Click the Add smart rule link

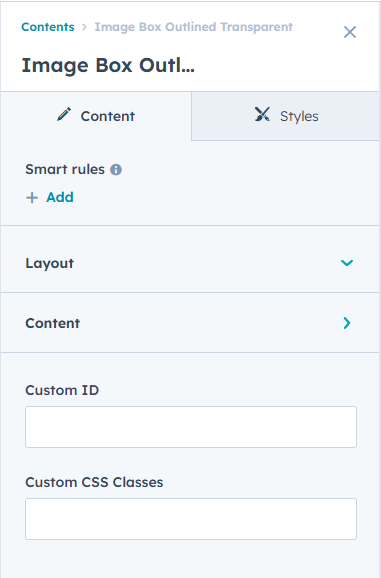tap(60, 197)
